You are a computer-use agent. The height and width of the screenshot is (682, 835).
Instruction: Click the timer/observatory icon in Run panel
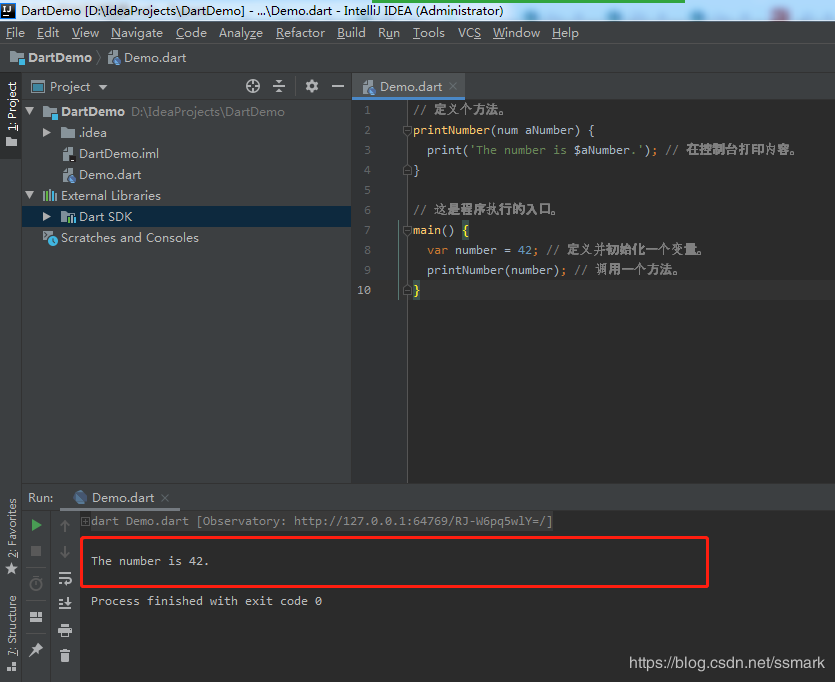point(36,584)
